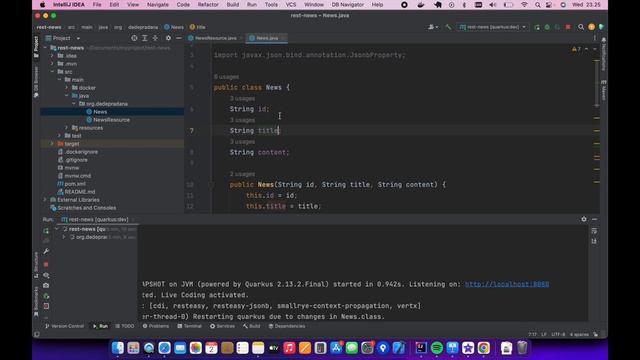Open the Terminal tool window tab
Viewport: 640px width, 360px height.
189,326
